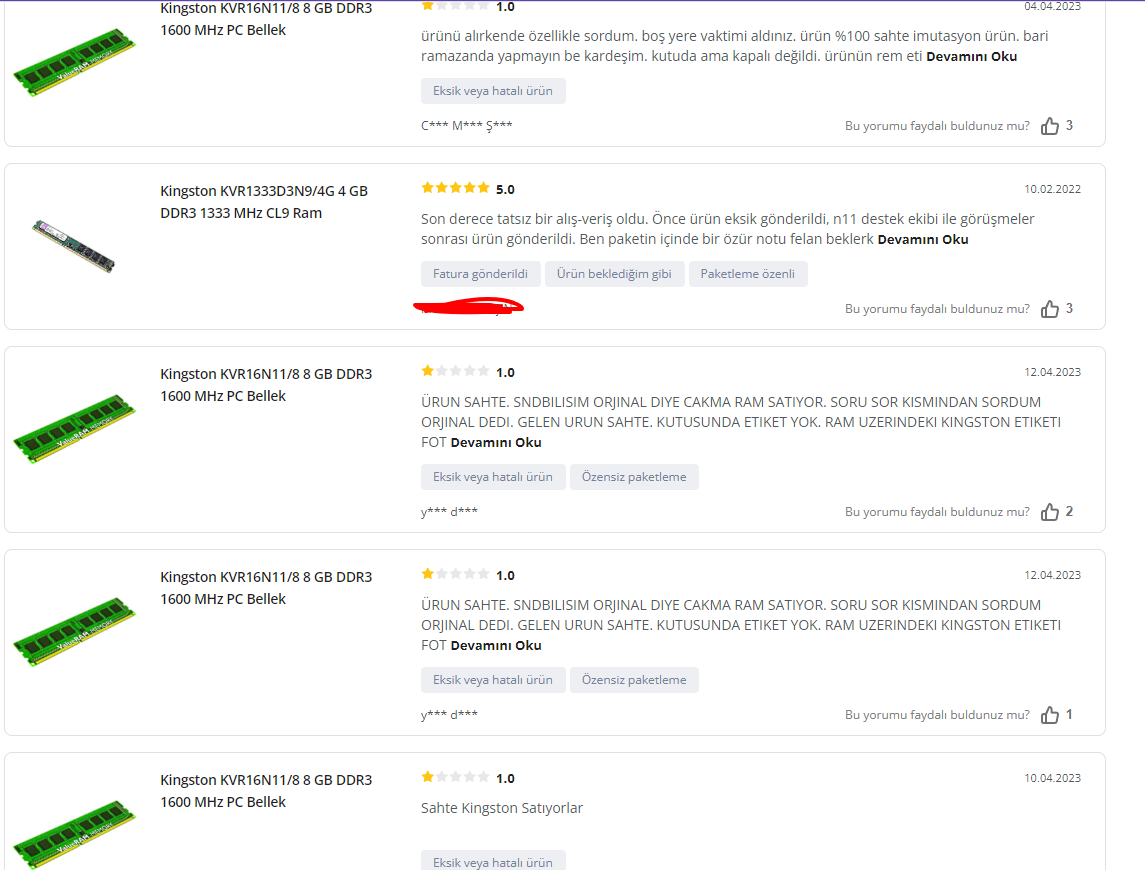Select the 'Fatura gönderildi' tag
Screen dimensions: 1145x870
480,274
